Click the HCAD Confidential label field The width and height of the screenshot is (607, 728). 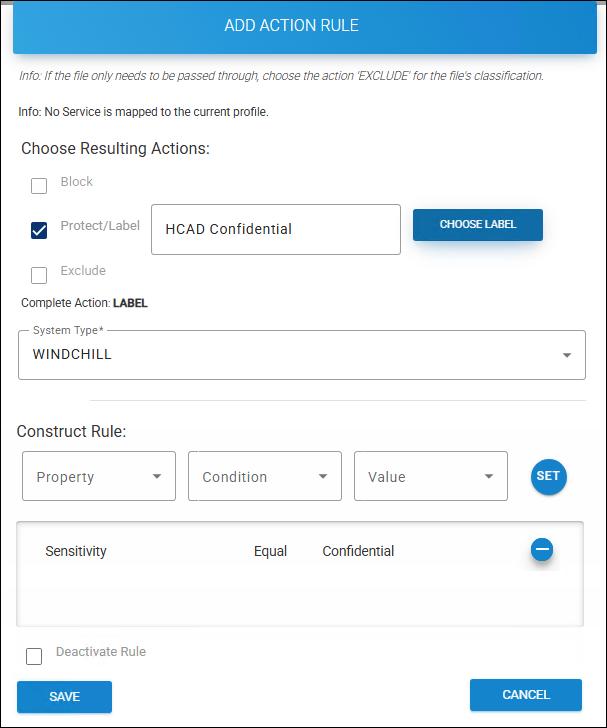pyautogui.click(x=275, y=230)
